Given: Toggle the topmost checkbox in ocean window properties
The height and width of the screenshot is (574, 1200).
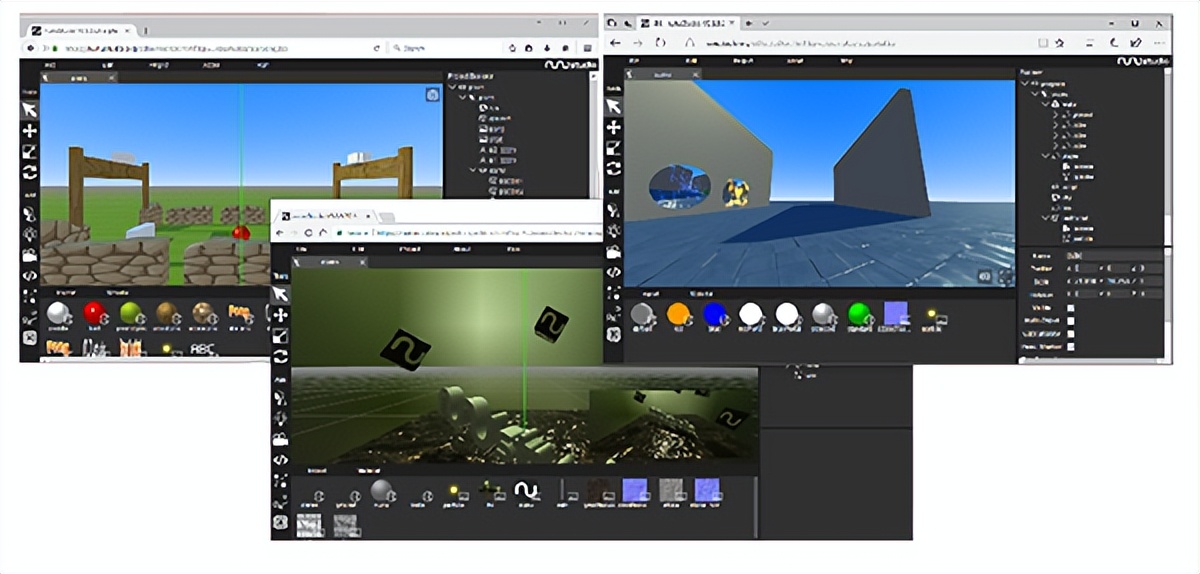Looking at the screenshot, I should (x=1071, y=309).
